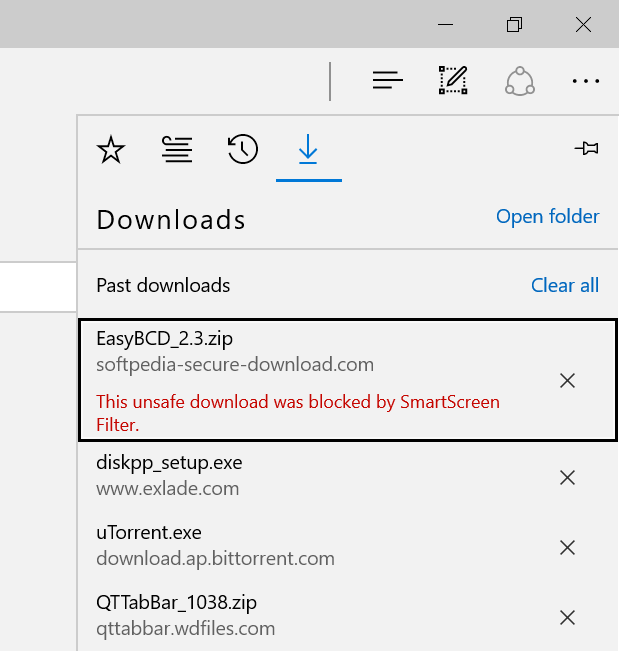
Task: Remove QTTabBar_1038.zip from the list
Action: 567,617
